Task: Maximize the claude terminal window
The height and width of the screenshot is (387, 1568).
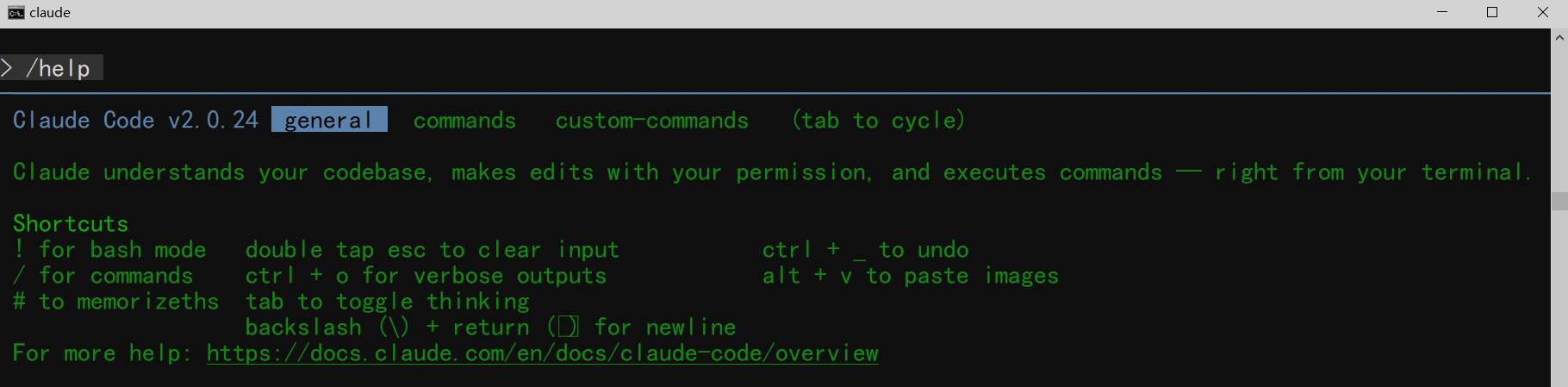Action: [x=1492, y=12]
